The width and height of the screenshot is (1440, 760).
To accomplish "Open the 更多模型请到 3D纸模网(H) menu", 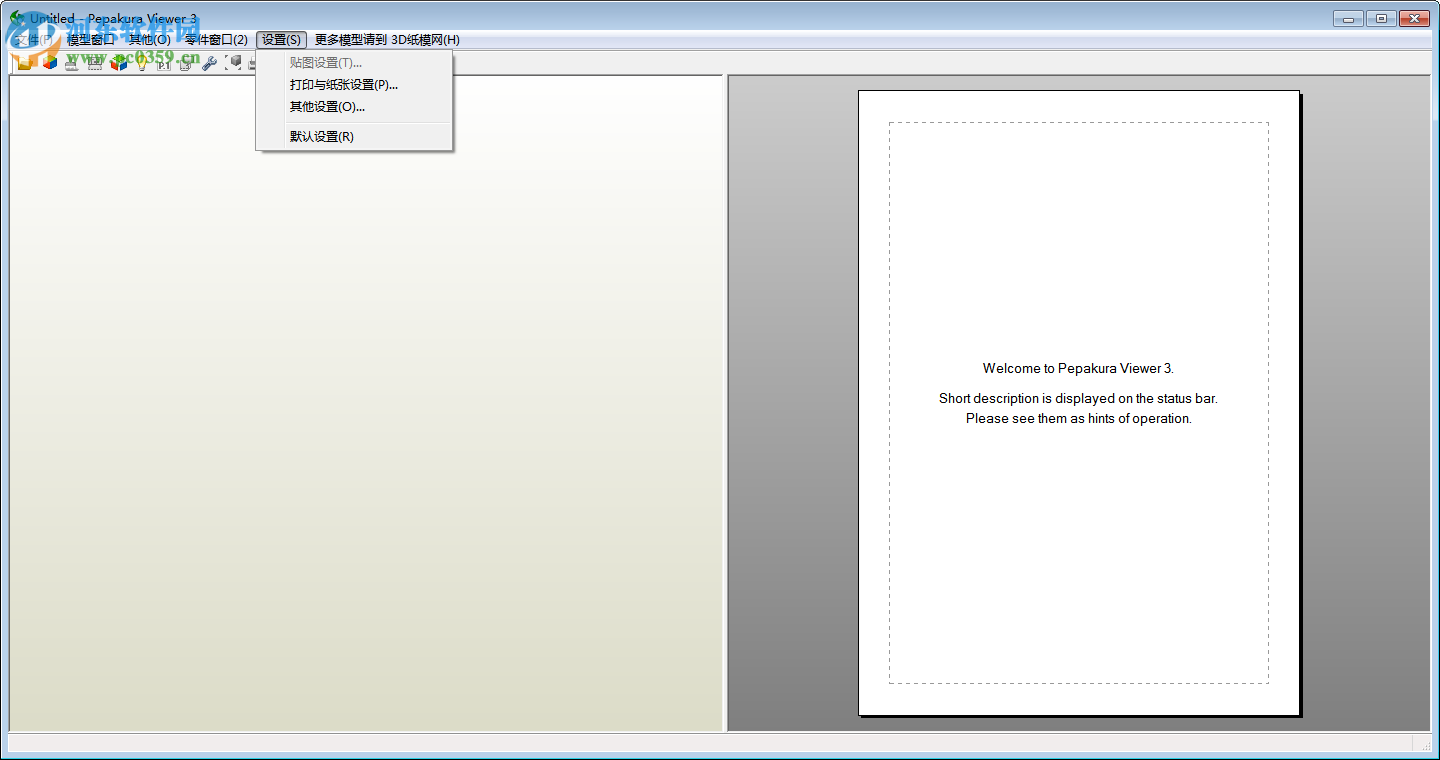I will tap(387, 40).
